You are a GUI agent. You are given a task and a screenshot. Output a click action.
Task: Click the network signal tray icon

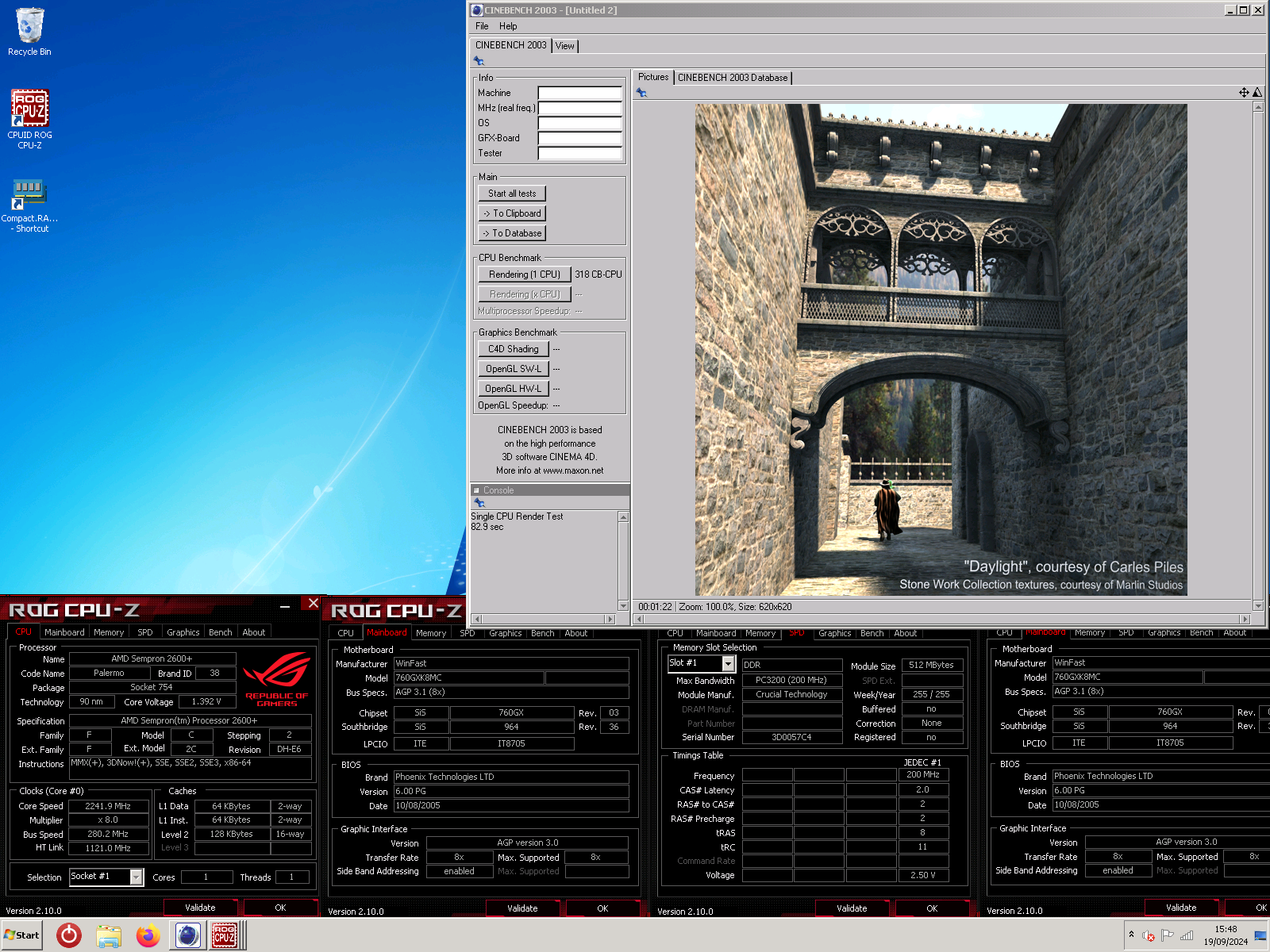point(1187,936)
